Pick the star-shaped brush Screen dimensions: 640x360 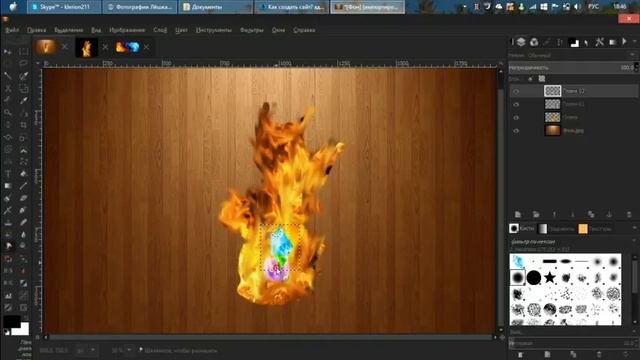[550, 278]
